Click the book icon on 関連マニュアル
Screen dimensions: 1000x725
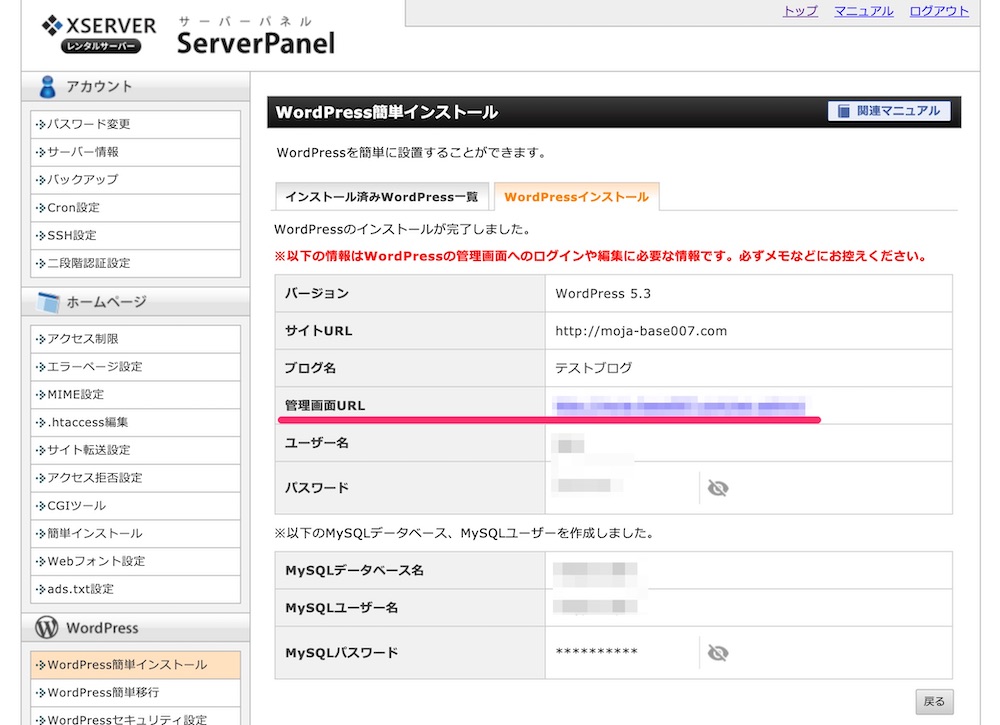[843, 111]
